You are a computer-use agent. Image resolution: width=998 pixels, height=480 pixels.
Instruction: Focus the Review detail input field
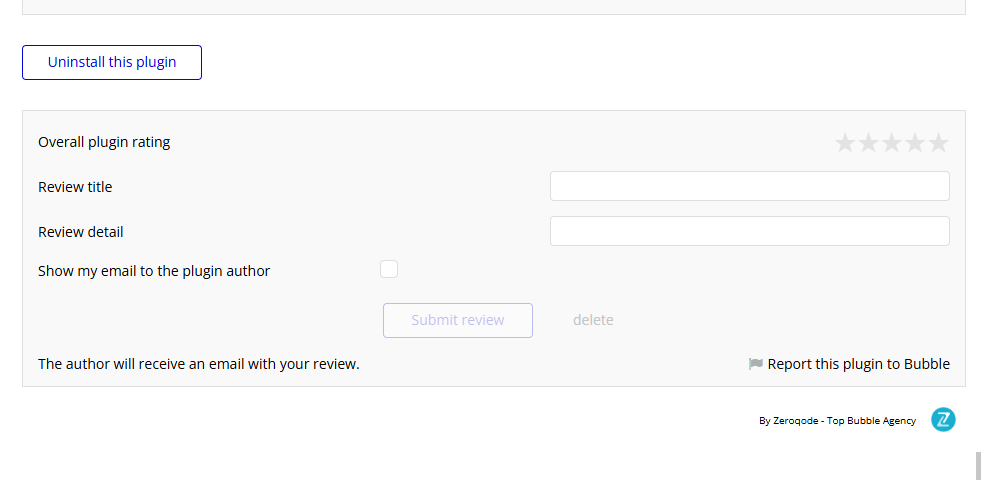click(x=750, y=231)
